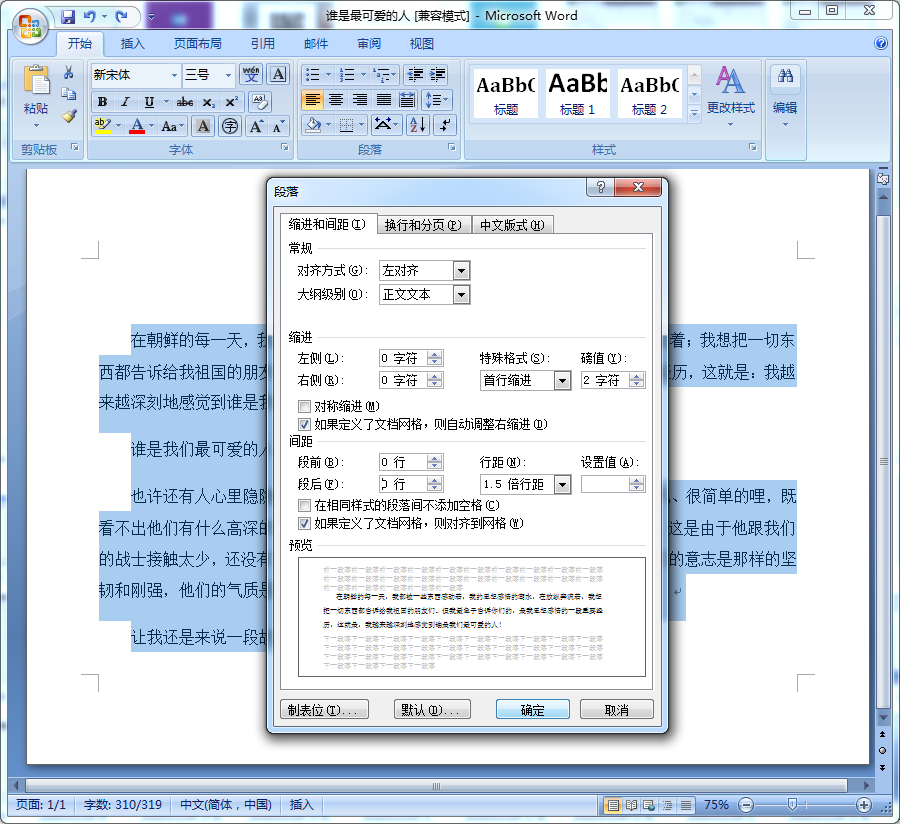Click the Copy icon in clipboard group
900x824 pixels.
point(69,94)
